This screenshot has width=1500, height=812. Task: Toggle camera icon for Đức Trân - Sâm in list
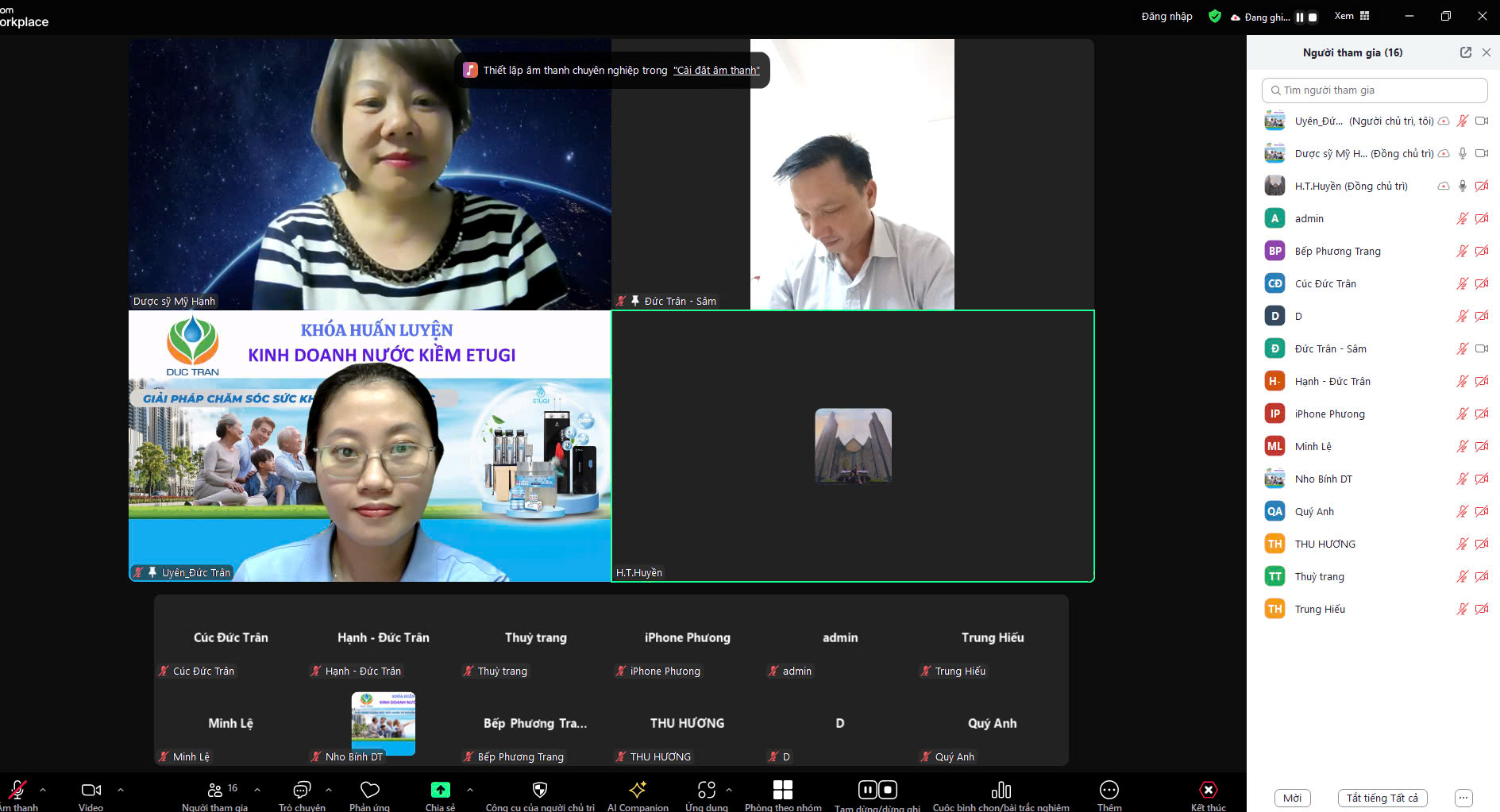(x=1482, y=348)
